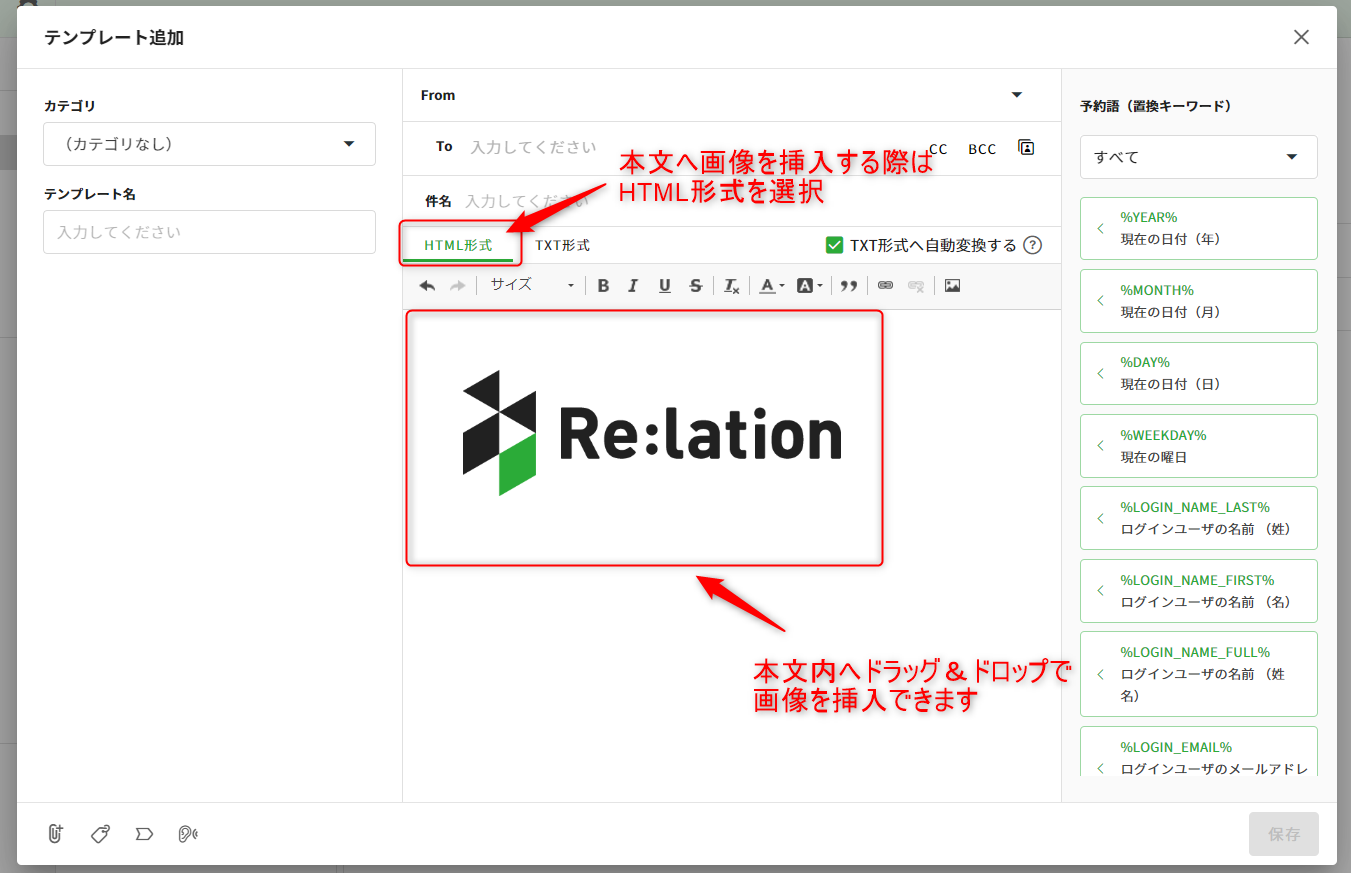Click the tag icon in footer
Screen dimensions: 1351x873
[x=99, y=833]
